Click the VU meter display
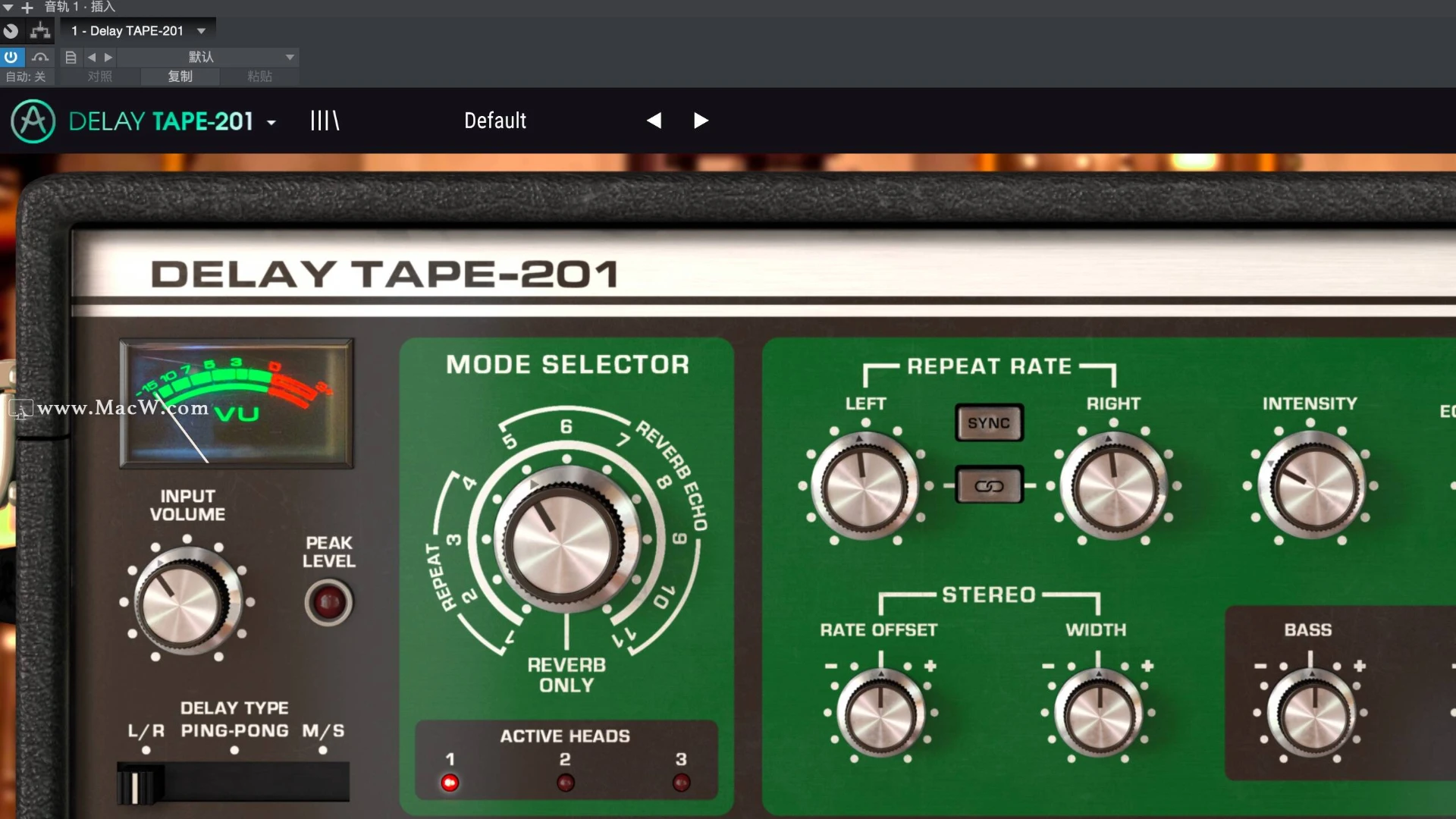1456x819 pixels. pos(237,403)
